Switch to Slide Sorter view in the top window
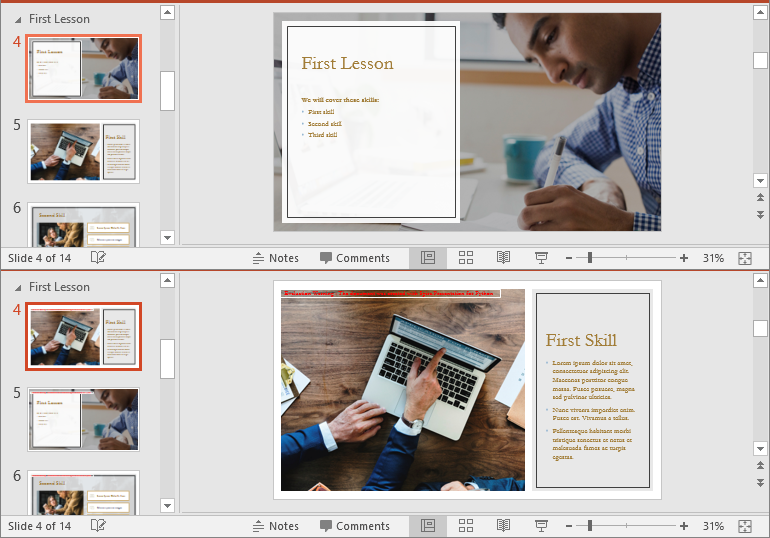Image resolution: width=770 pixels, height=538 pixels. tap(466, 258)
